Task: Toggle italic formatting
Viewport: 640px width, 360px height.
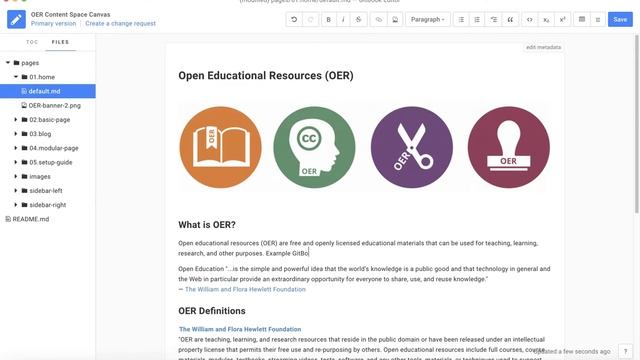Action: pyautogui.click(x=343, y=19)
